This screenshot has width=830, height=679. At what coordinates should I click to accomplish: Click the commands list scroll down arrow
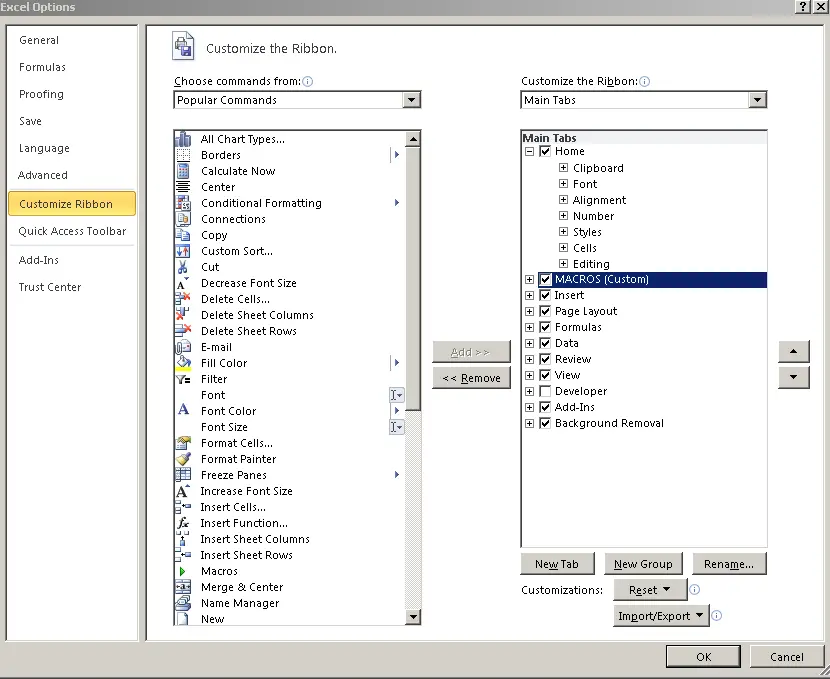click(412, 617)
